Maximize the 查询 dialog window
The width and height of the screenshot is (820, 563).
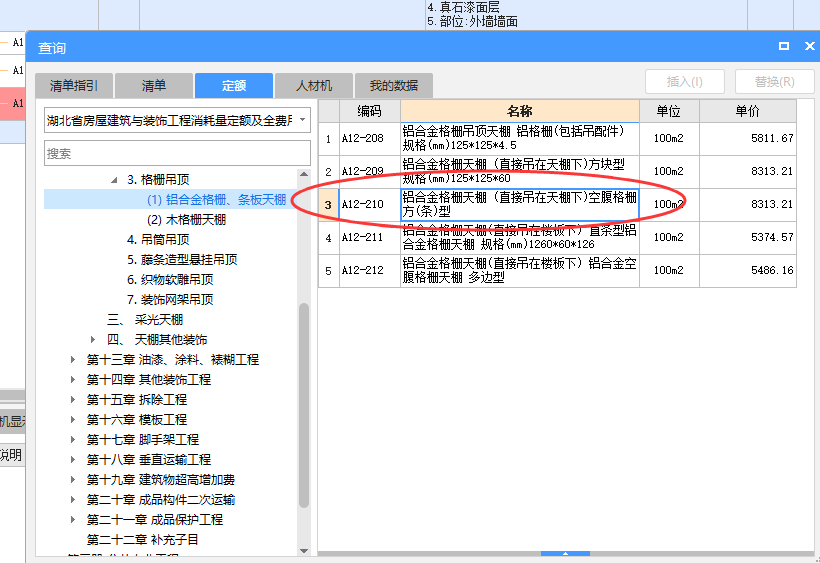tap(783, 46)
